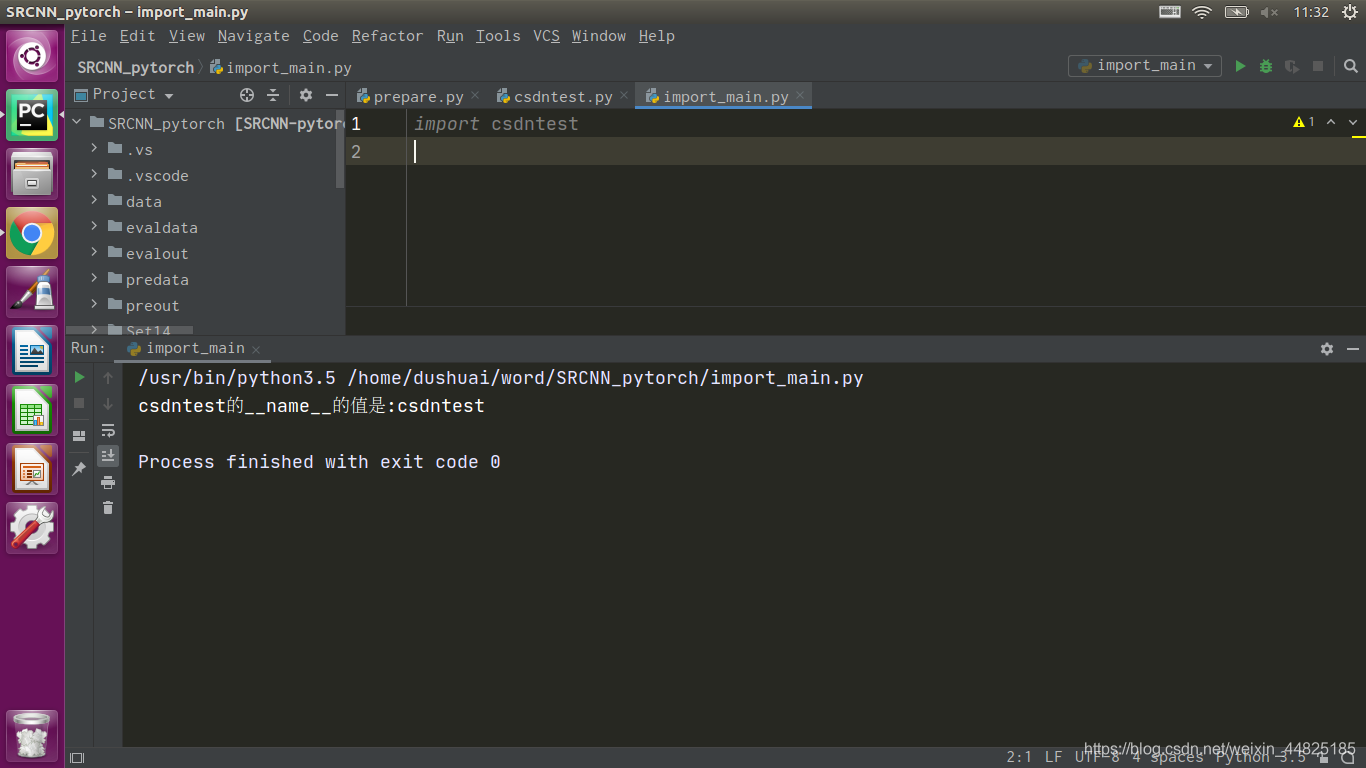The height and width of the screenshot is (768, 1366).
Task: Expand the predata folder
Action: click(x=94, y=278)
